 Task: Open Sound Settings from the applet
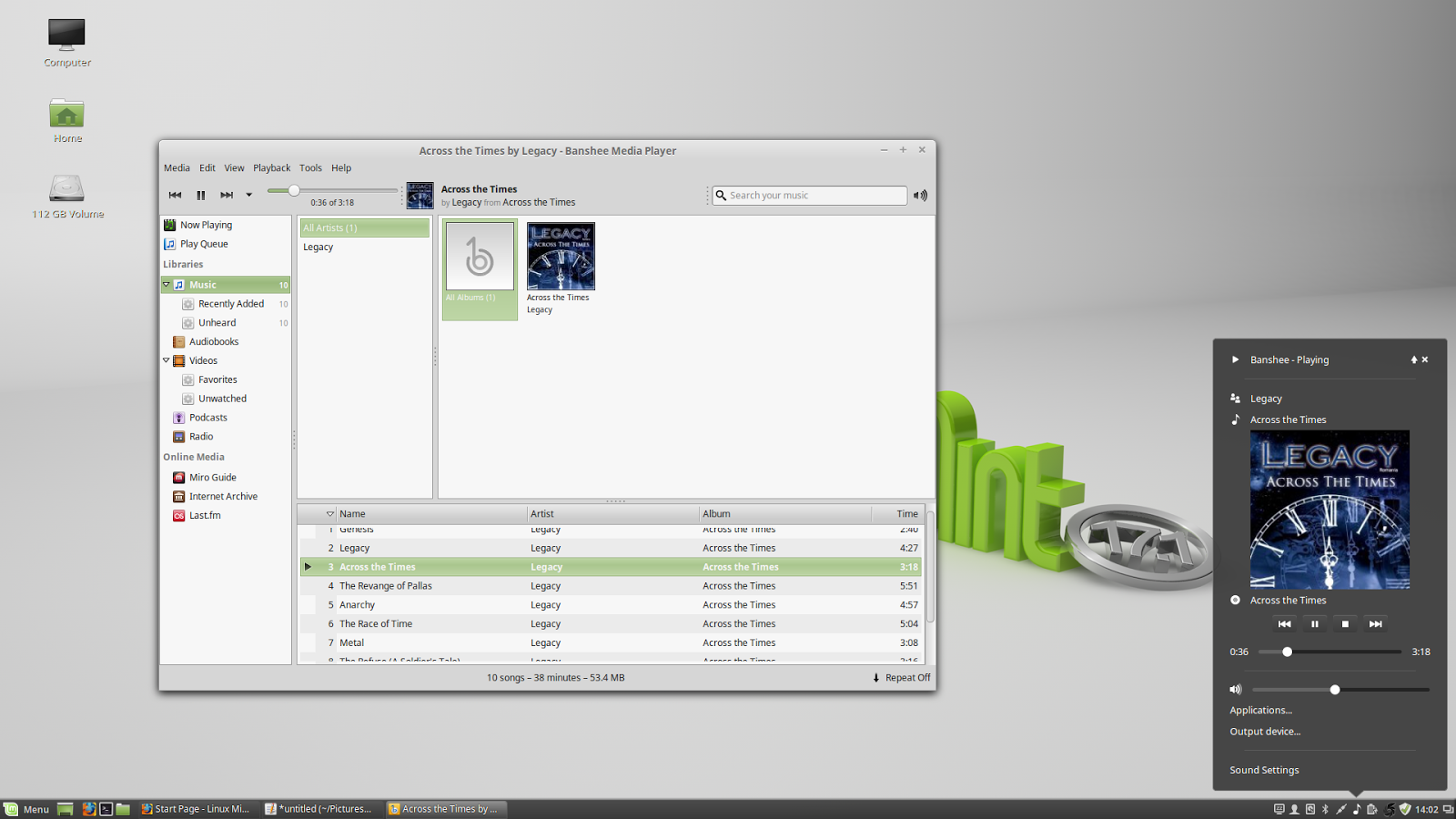click(x=1263, y=769)
